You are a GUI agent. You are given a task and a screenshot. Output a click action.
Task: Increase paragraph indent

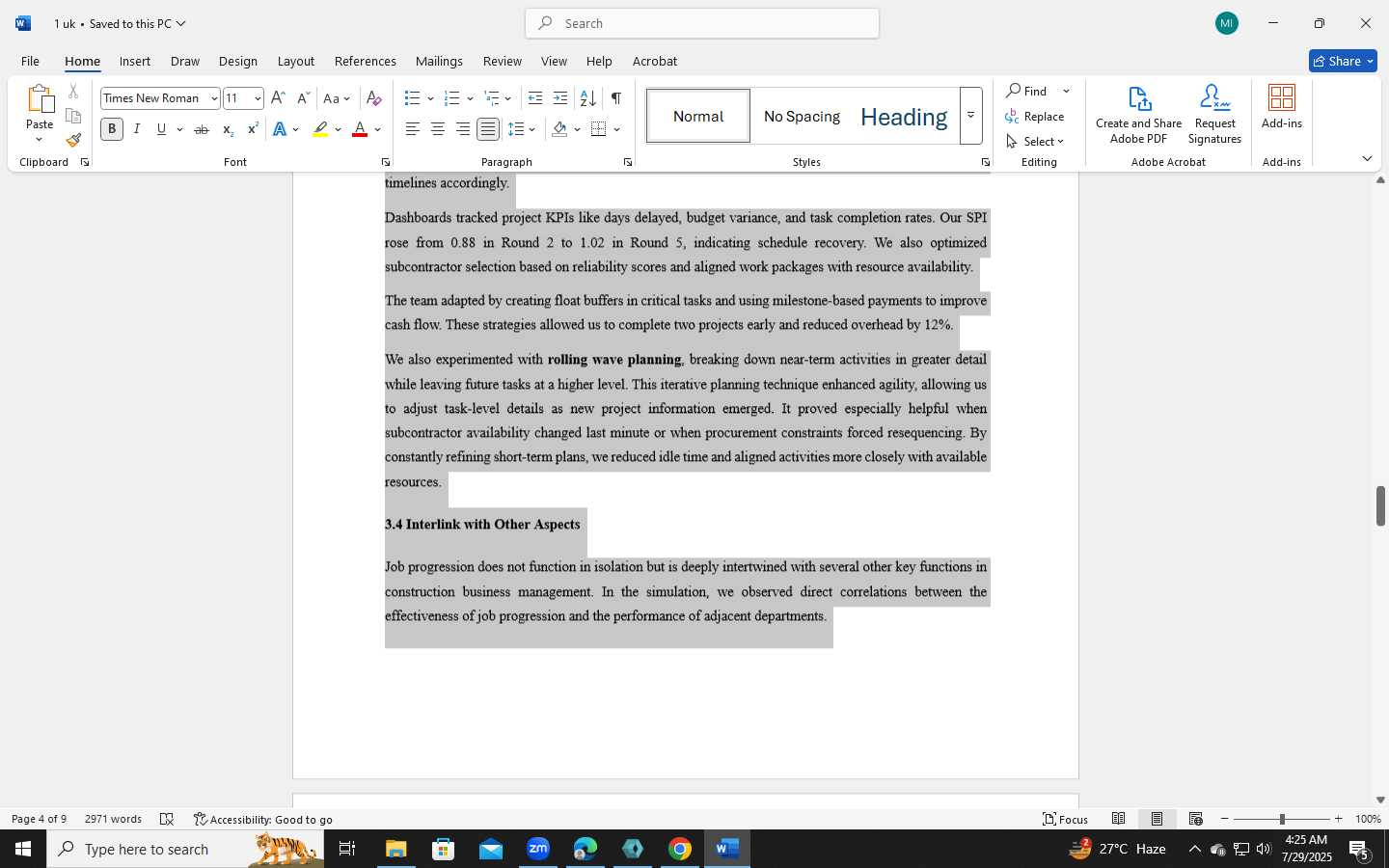560,98
